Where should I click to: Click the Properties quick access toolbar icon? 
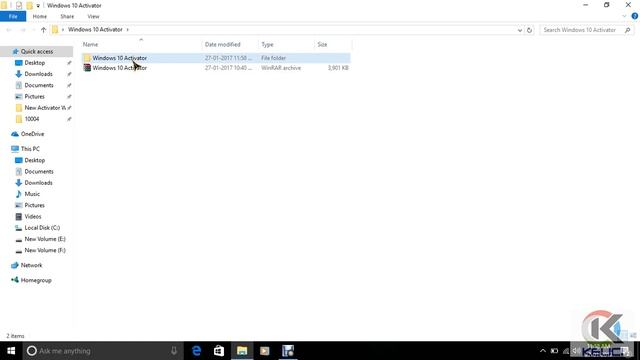click(x=19, y=5)
